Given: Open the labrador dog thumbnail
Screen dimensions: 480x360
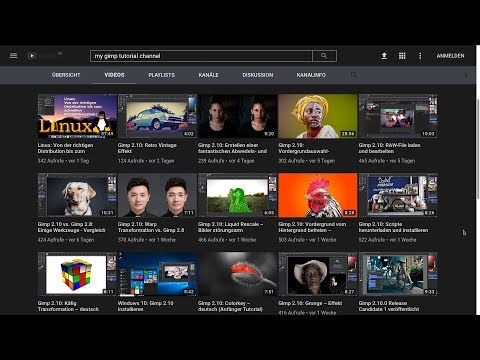Looking at the screenshot, I should pos(77,195).
